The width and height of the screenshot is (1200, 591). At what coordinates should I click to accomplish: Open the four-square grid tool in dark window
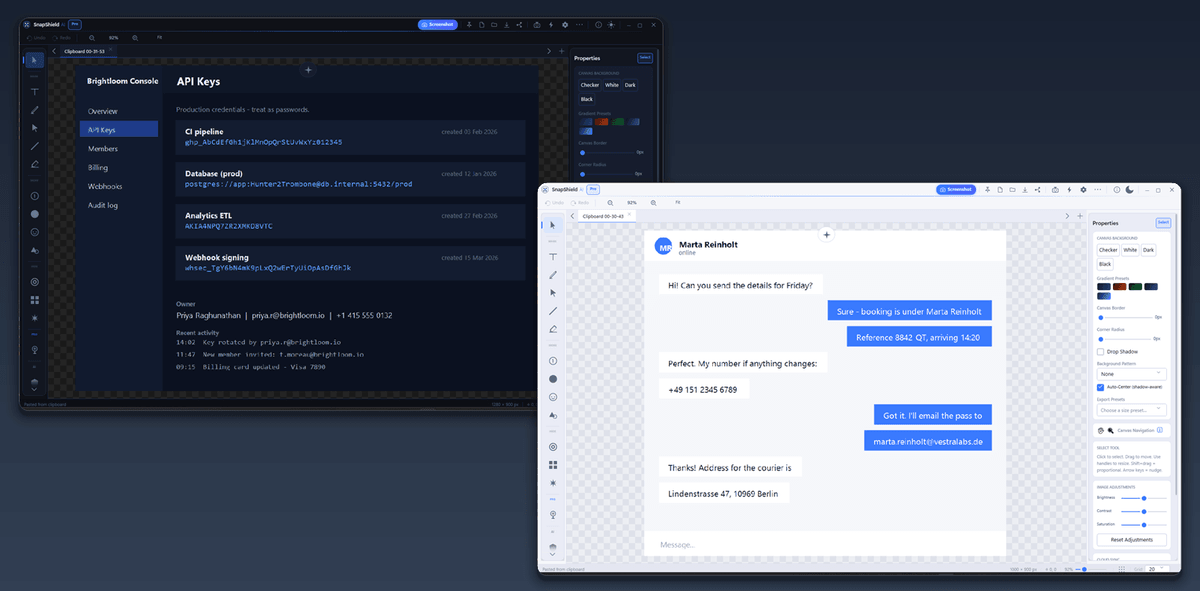pyautogui.click(x=35, y=299)
